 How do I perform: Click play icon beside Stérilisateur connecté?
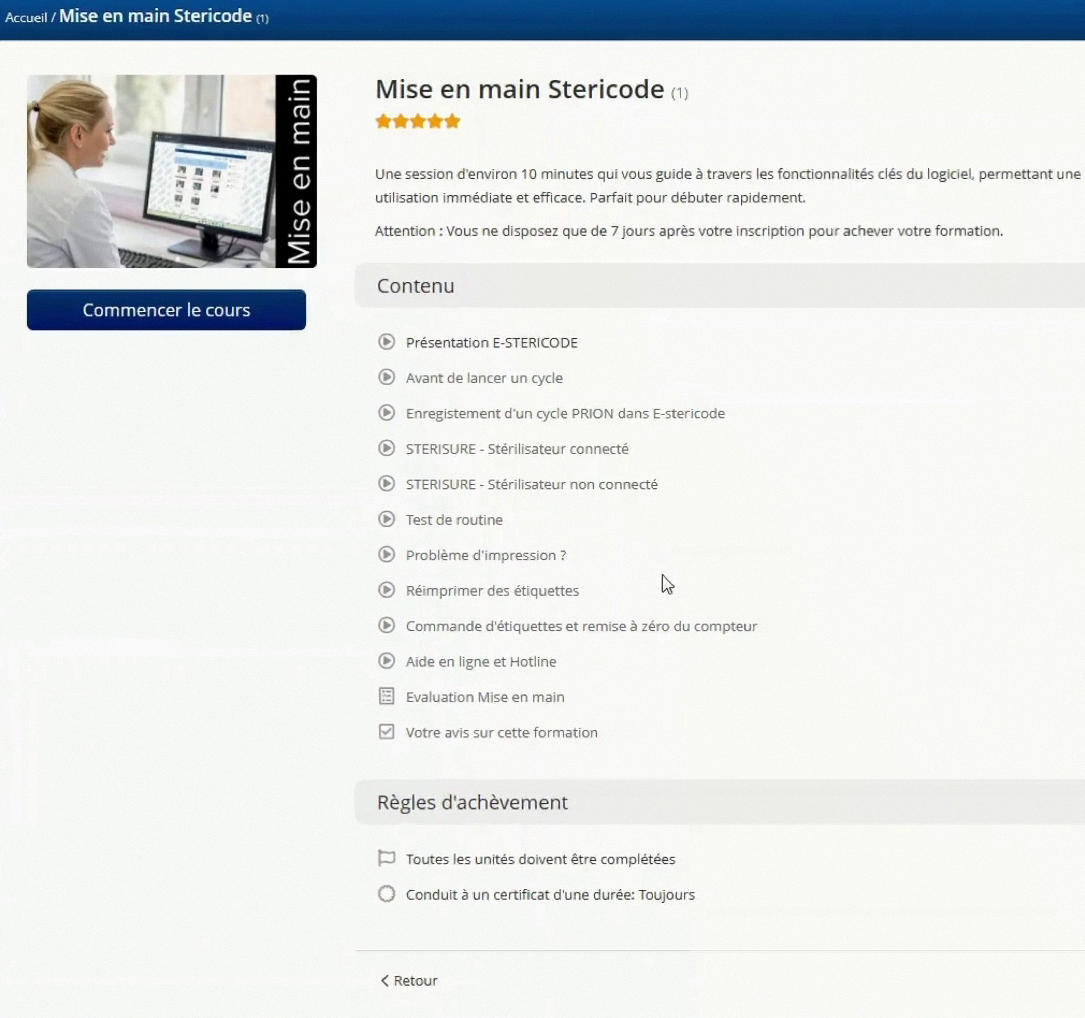point(386,448)
